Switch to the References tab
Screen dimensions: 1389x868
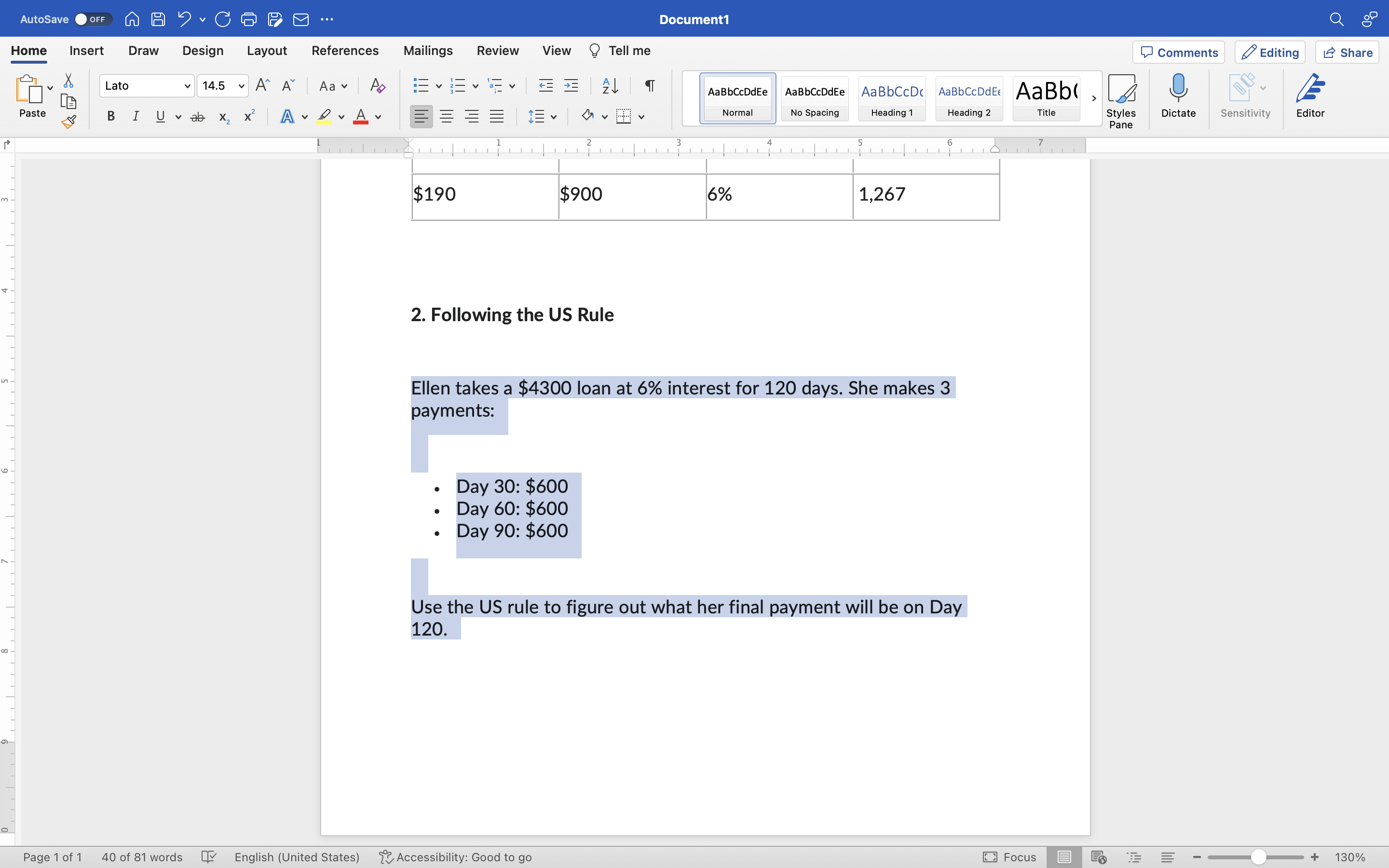coord(345,51)
